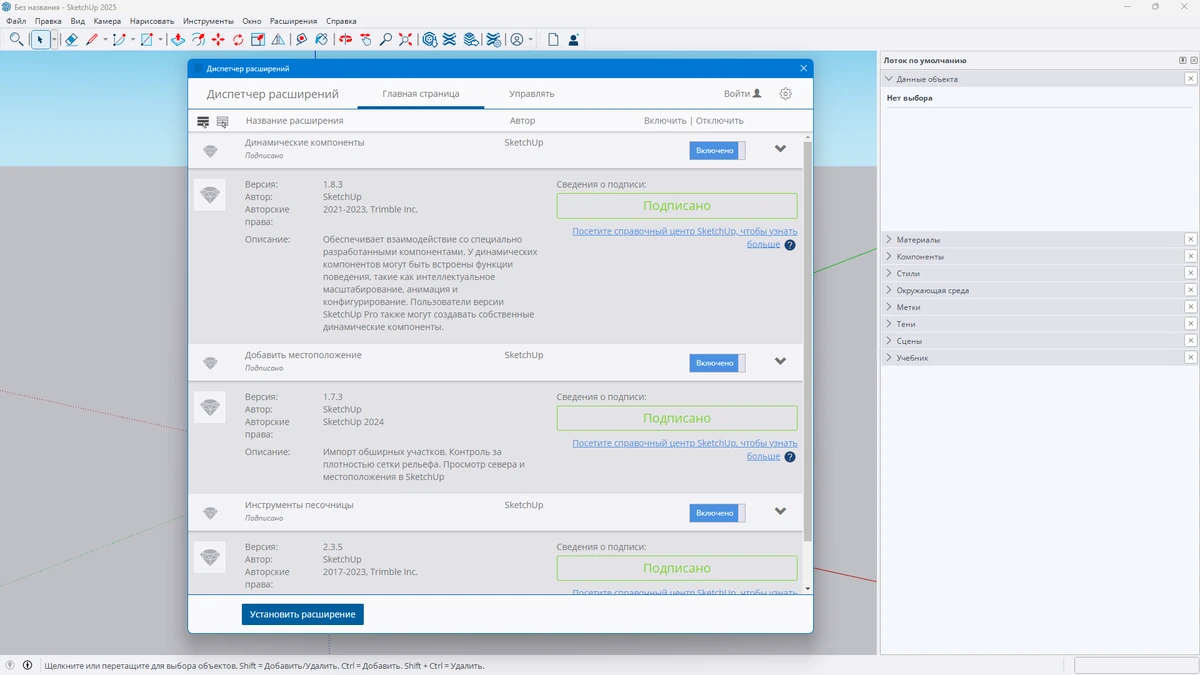1200x675 pixels.
Task: Close the Сцены tray panel
Action: tap(1191, 341)
